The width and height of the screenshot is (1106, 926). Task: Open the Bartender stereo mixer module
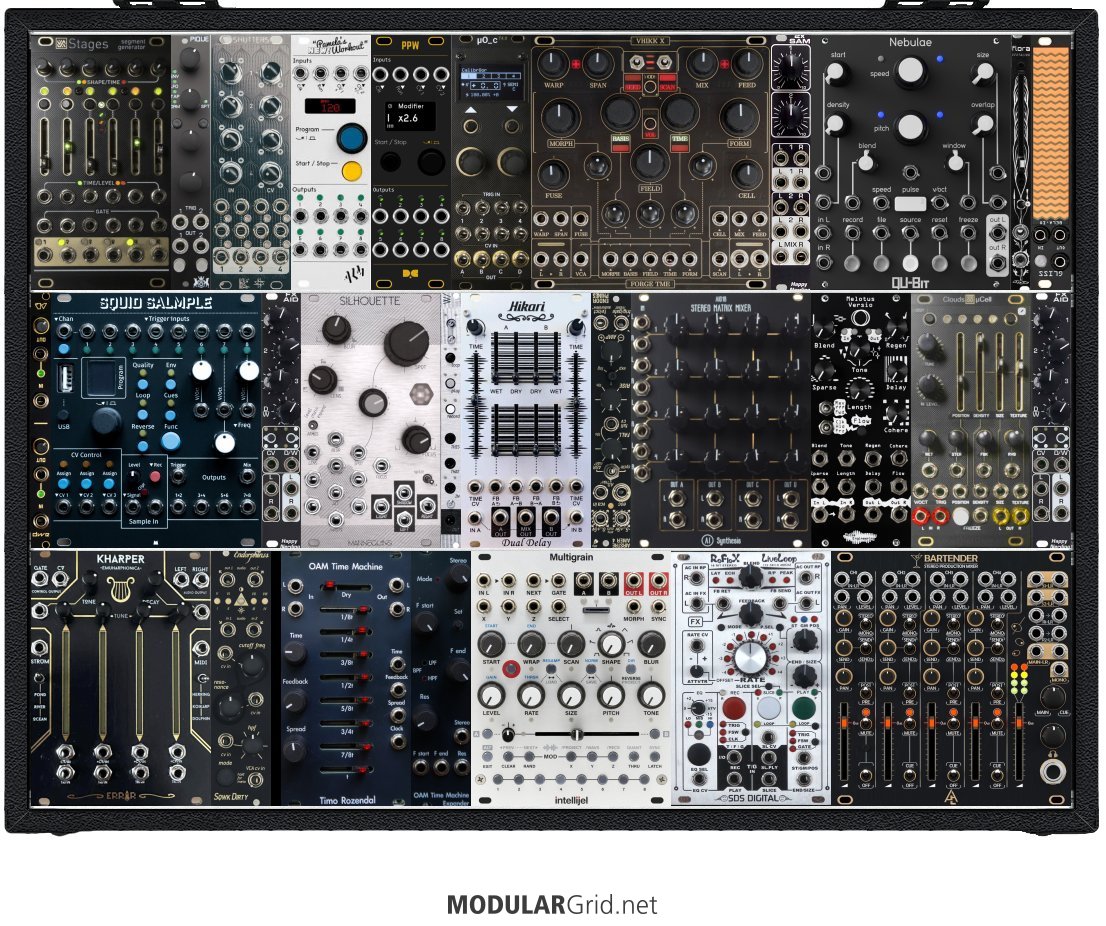952,678
